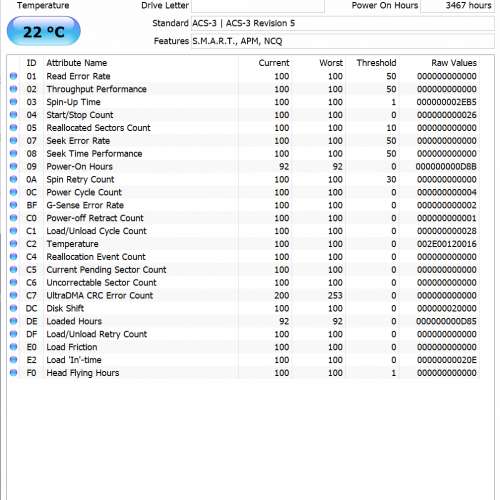Select the Power-On Hours raw value 000000000D8B
The height and width of the screenshot is (500, 500).
tap(446, 166)
